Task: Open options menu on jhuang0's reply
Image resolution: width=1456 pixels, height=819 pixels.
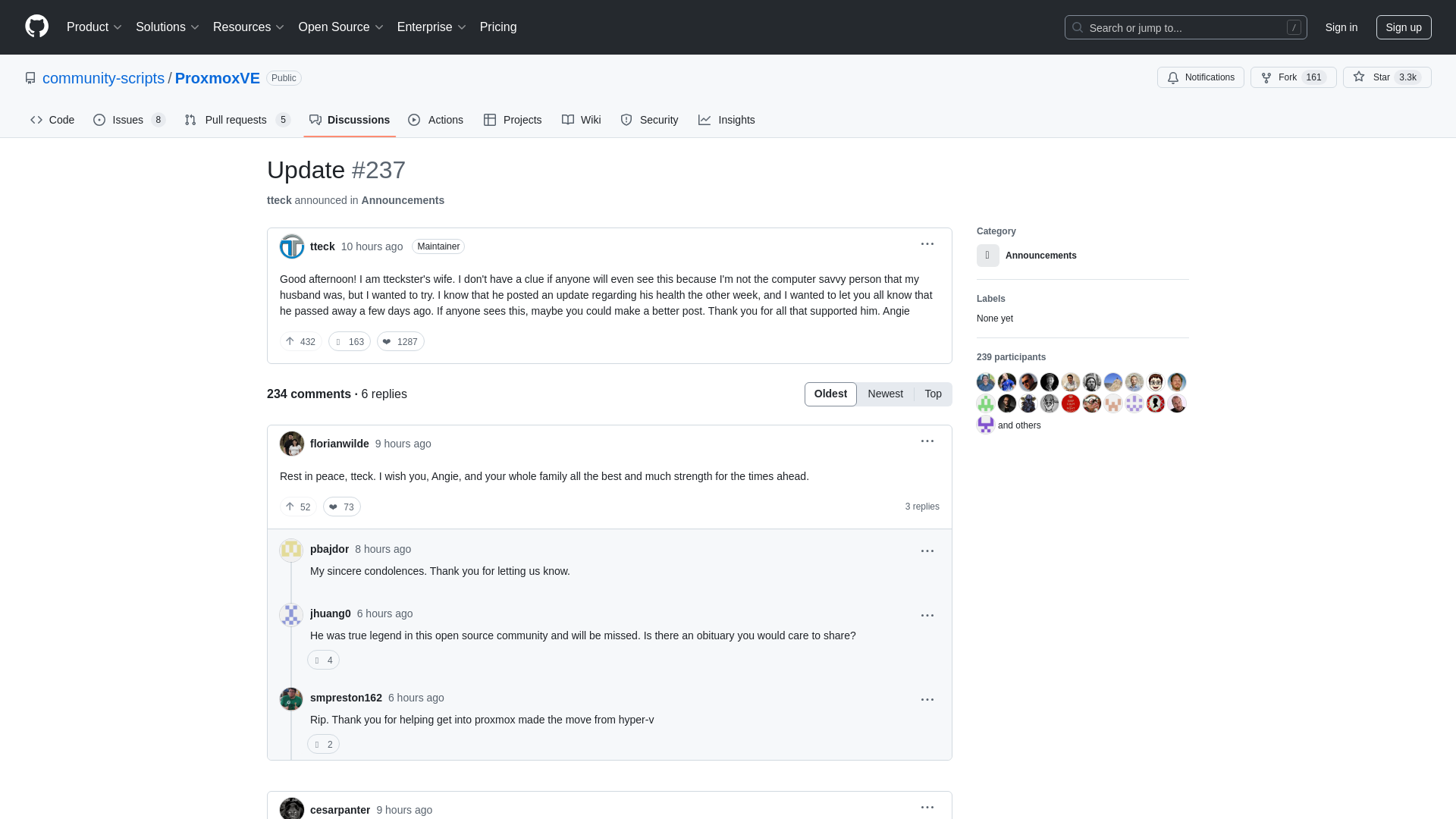Action: click(x=927, y=616)
